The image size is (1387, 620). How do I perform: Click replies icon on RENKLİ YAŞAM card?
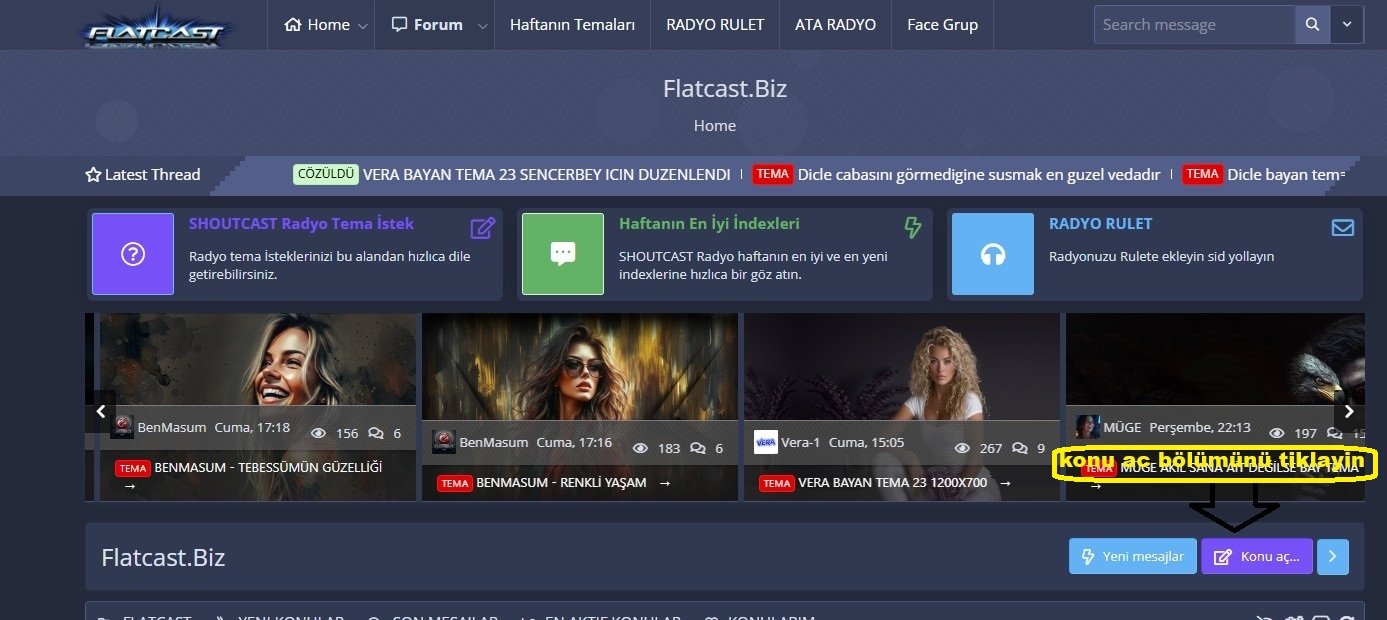tap(697, 448)
